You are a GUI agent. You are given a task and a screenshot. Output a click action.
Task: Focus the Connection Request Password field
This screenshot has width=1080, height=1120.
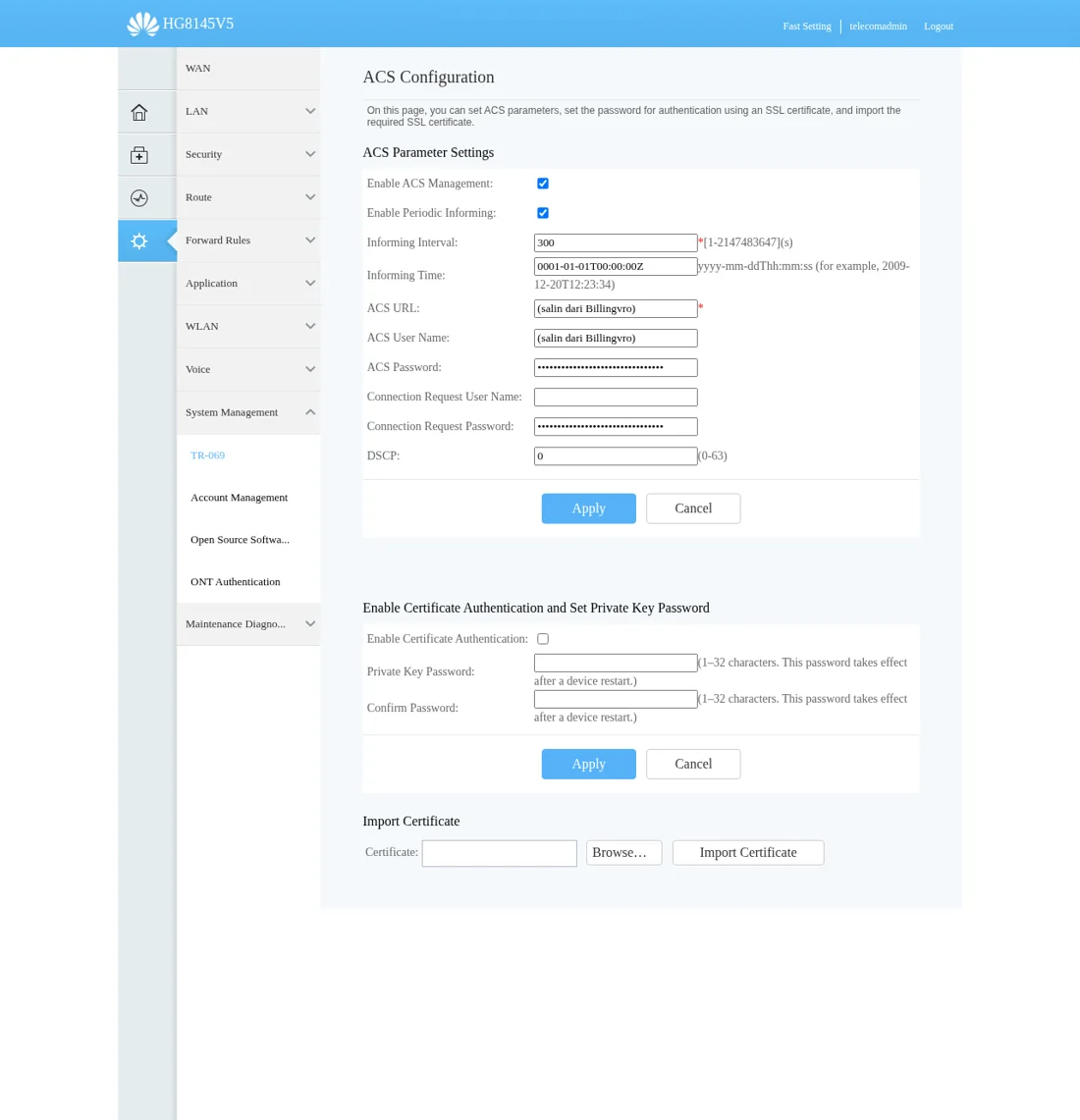pyautogui.click(x=616, y=426)
